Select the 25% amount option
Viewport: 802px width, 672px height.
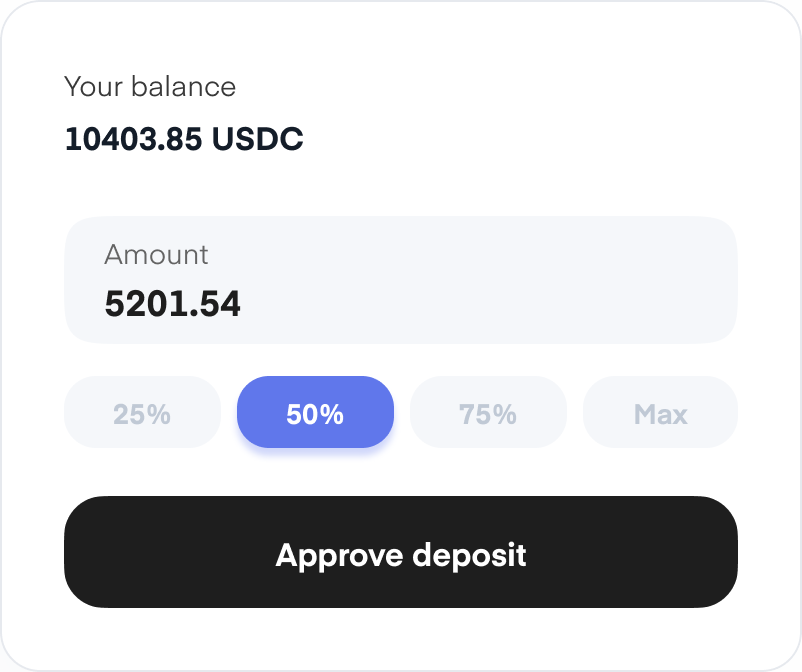click(x=142, y=413)
